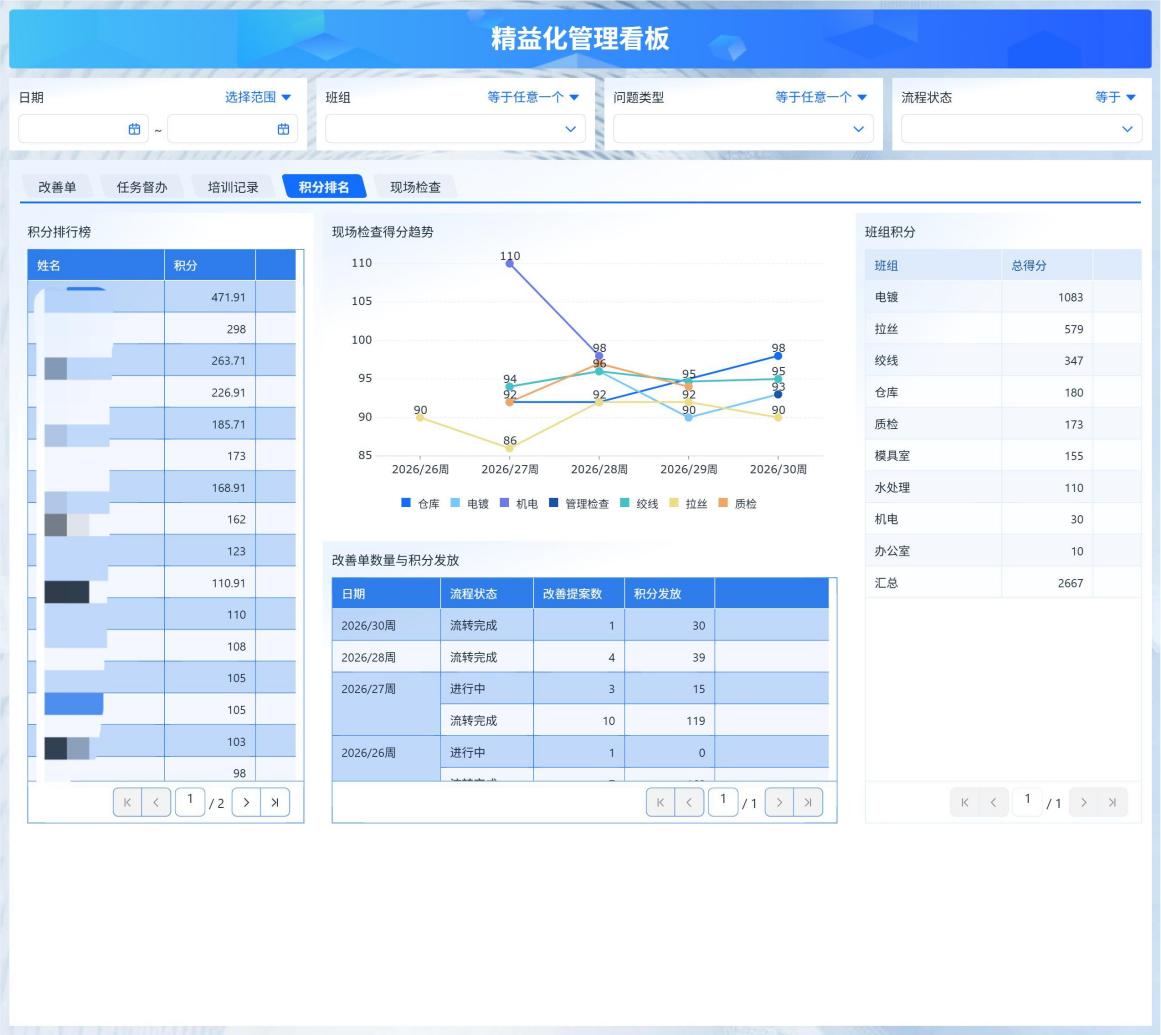
Task: Go to next page in 班组积分 pager
Action: click(1083, 802)
